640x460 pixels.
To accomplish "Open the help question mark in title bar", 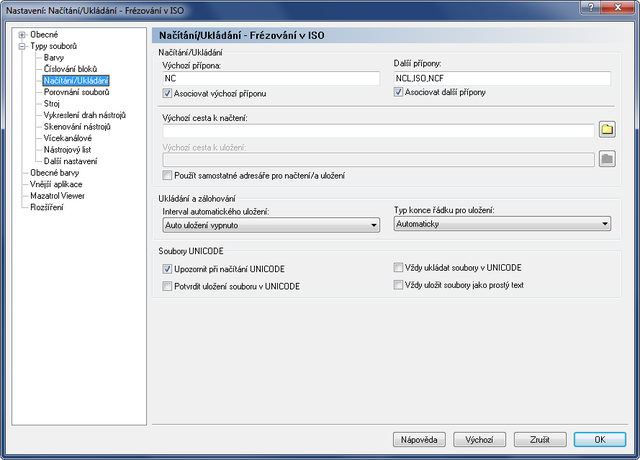I will (591, 7).
